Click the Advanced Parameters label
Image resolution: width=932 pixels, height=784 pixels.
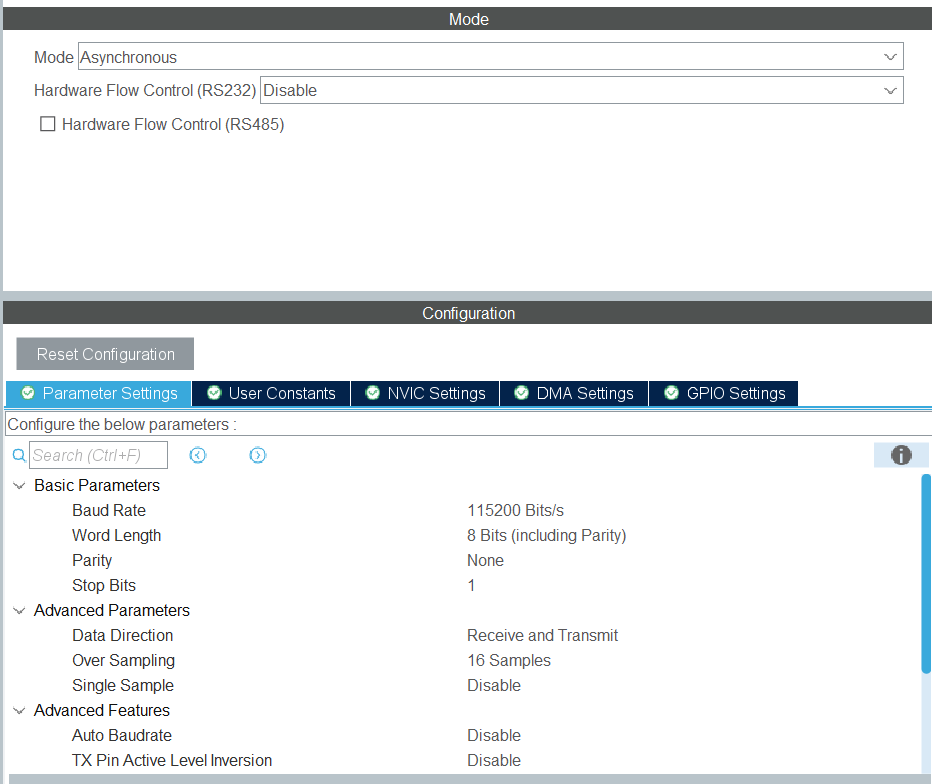tap(112, 610)
